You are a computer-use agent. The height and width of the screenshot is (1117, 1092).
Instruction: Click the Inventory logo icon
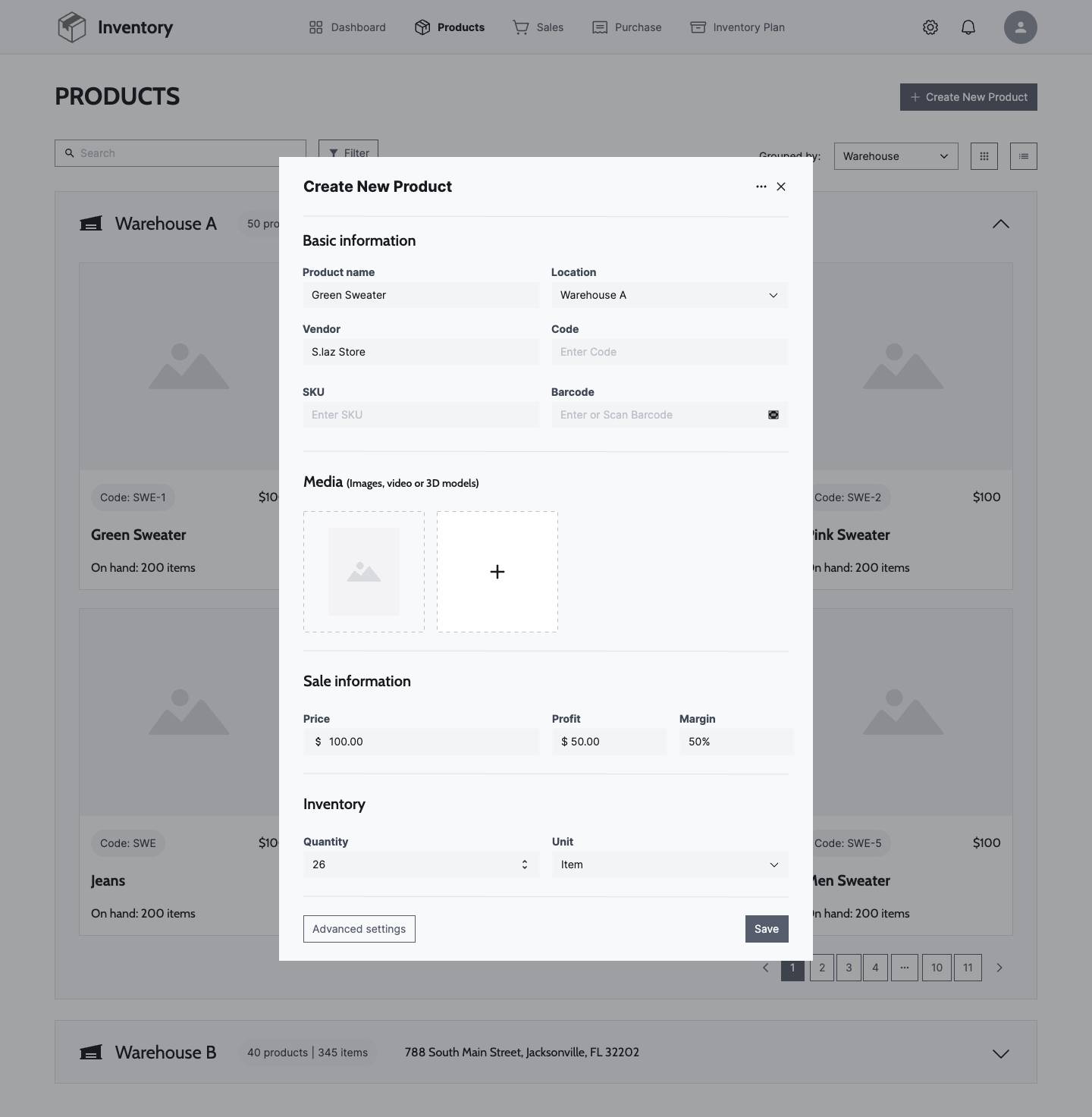pos(72,27)
